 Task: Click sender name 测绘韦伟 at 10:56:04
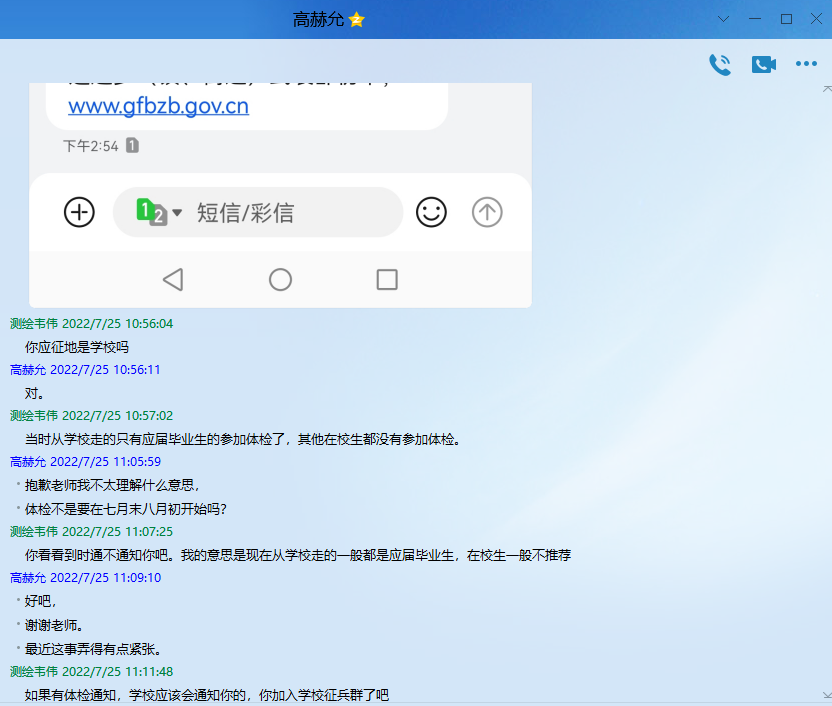pyautogui.click(x=34, y=324)
